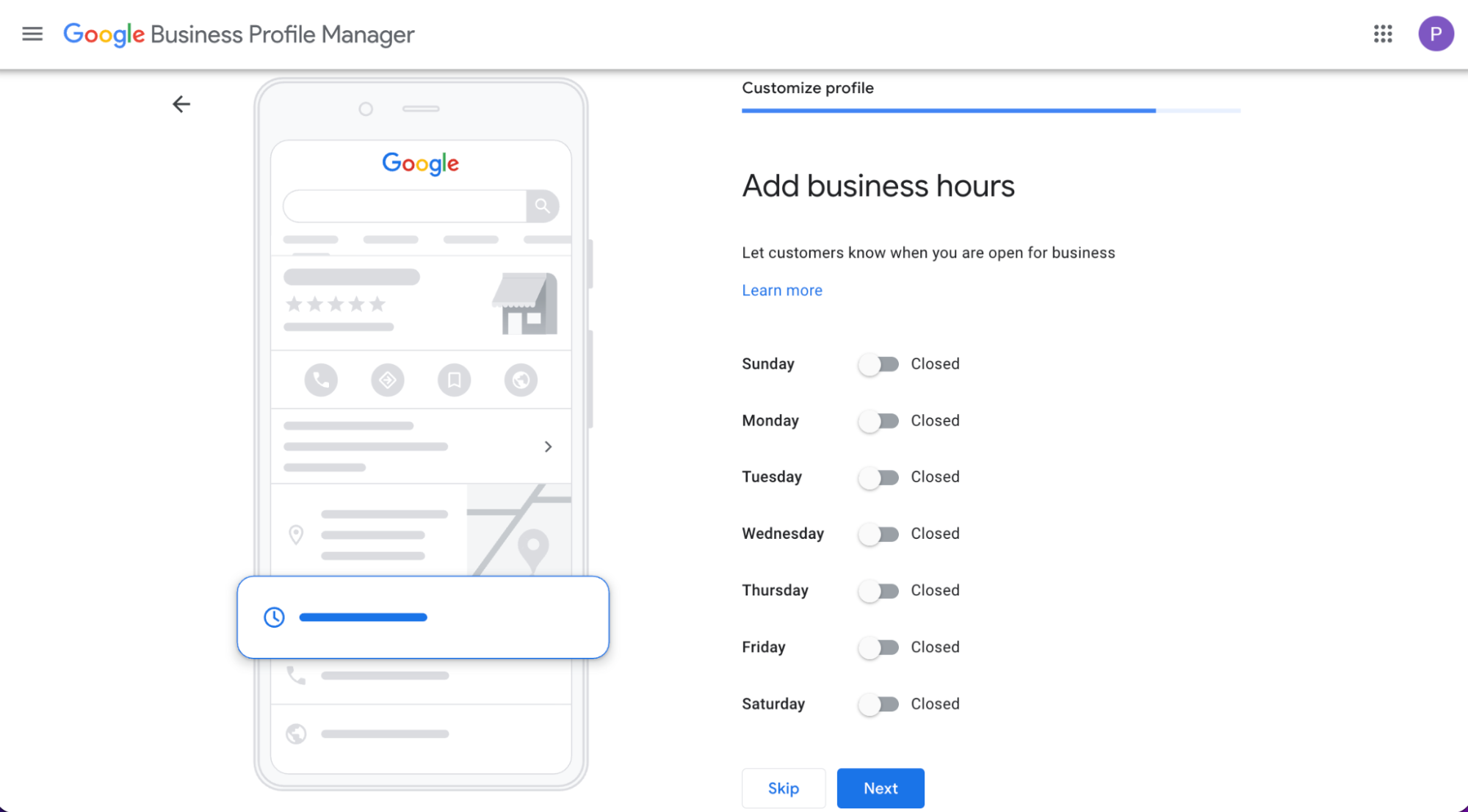Click the clock icon in the hours callout
Viewport: 1468px width, 812px height.
tap(274, 617)
